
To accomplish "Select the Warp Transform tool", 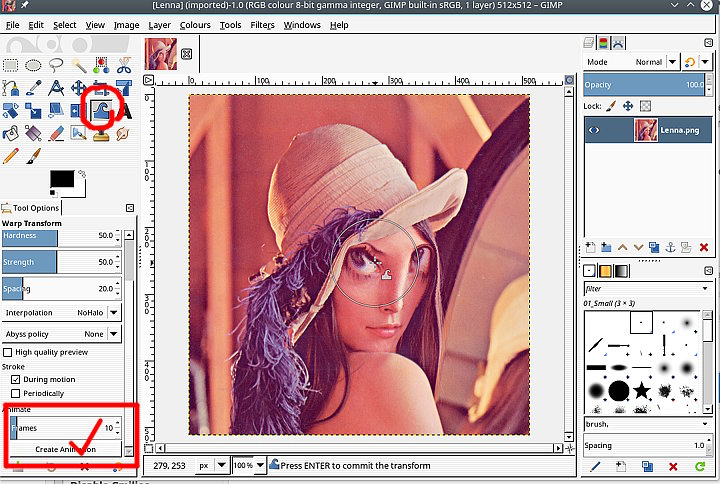I will 101,111.
